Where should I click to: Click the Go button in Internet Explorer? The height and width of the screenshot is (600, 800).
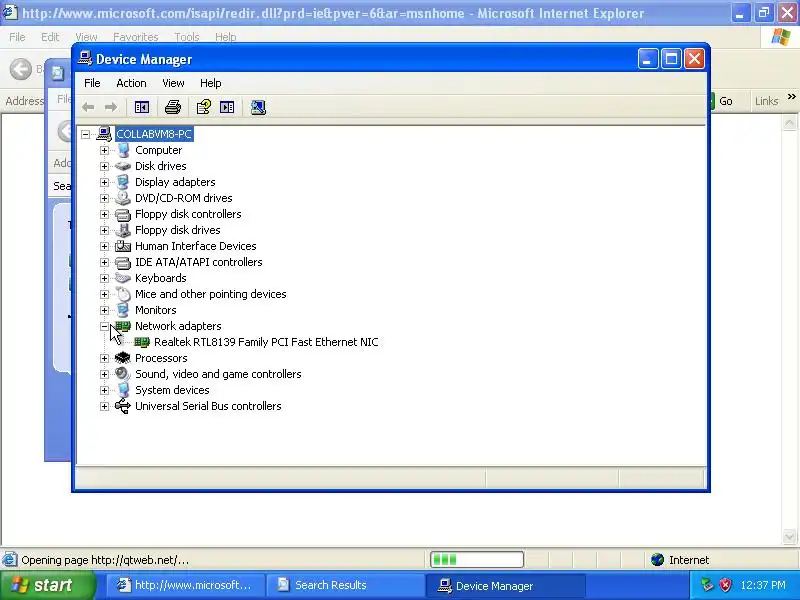point(723,101)
